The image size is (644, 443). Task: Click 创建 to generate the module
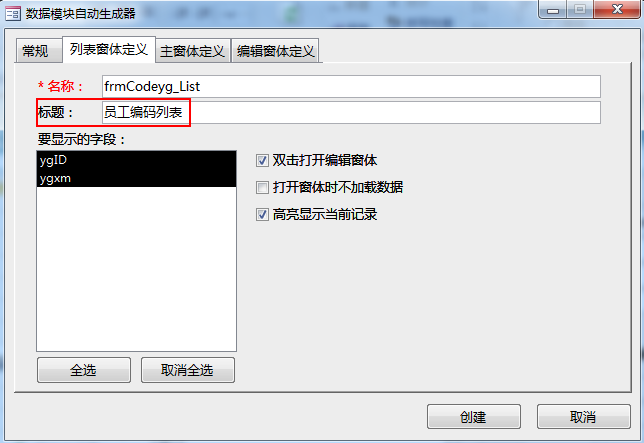[474, 417]
